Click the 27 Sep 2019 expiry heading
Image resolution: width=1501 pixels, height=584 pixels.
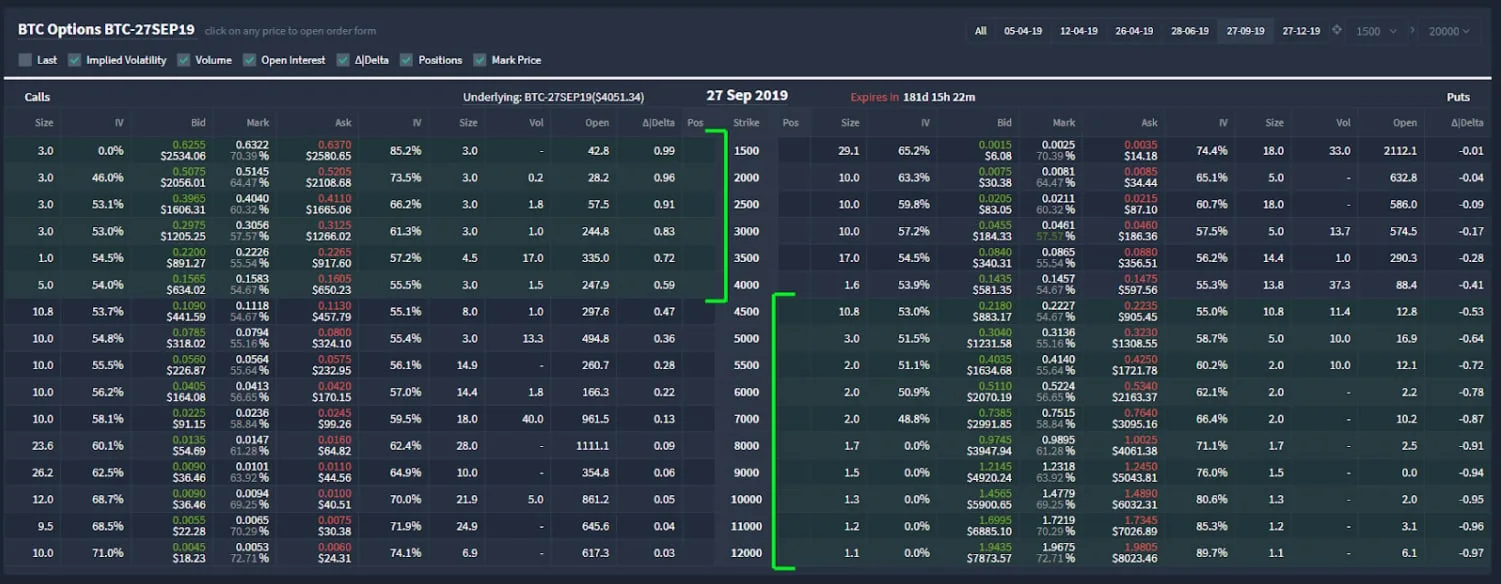pos(747,96)
